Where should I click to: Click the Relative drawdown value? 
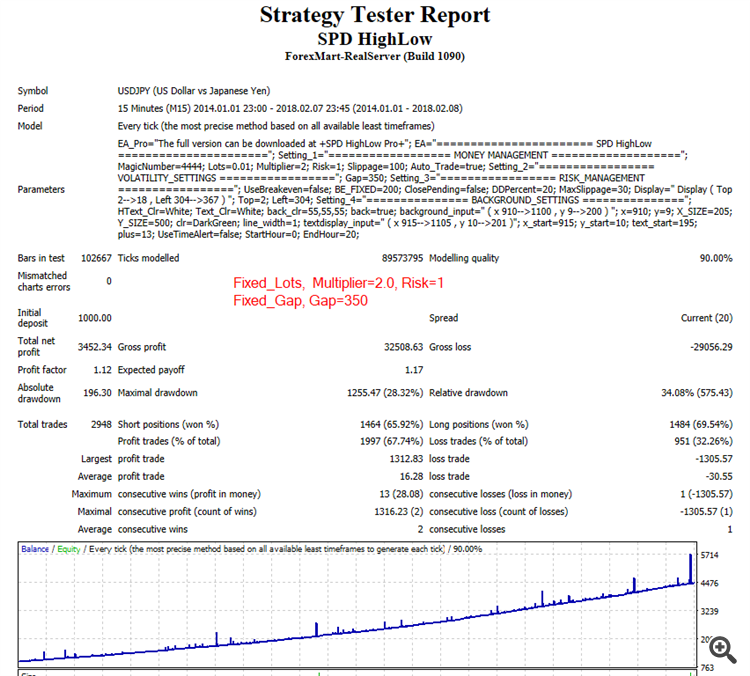tap(697, 393)
